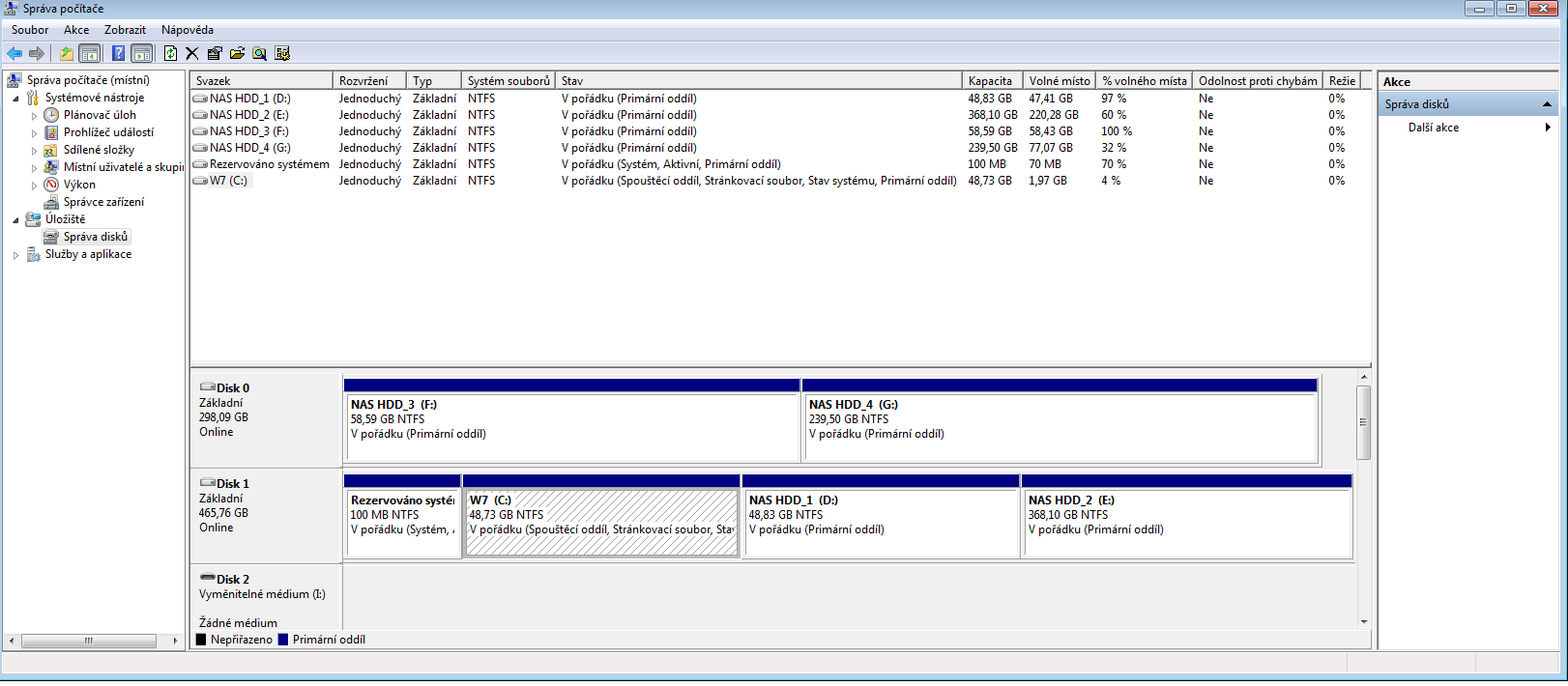Screen dimensions: 1568x686
Task: Select Správce zařízení in the tree
Action: (x=103, y=202)
